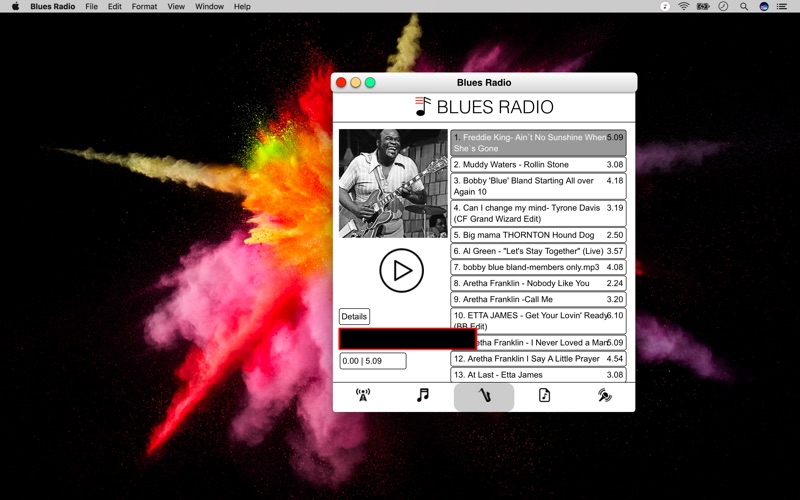This screenshot has width=800, height=500.
Task: Select track 1 Freddie King Ain't No Sunshine
Action: coord(538,143)
